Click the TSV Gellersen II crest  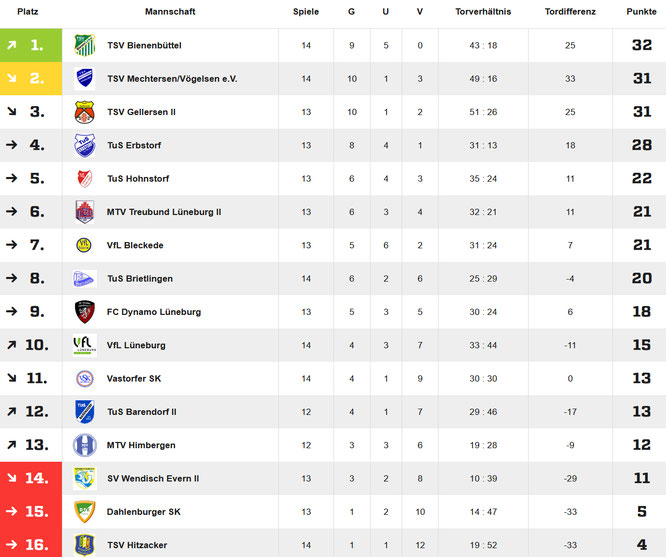pyautogui.click(x=84, y=112)
